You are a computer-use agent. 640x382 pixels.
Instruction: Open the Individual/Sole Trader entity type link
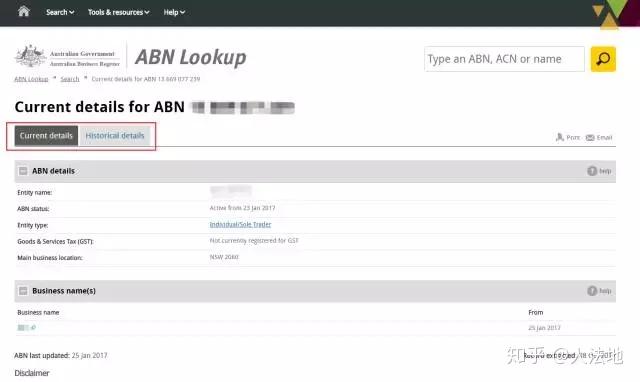tap(240, 224)
